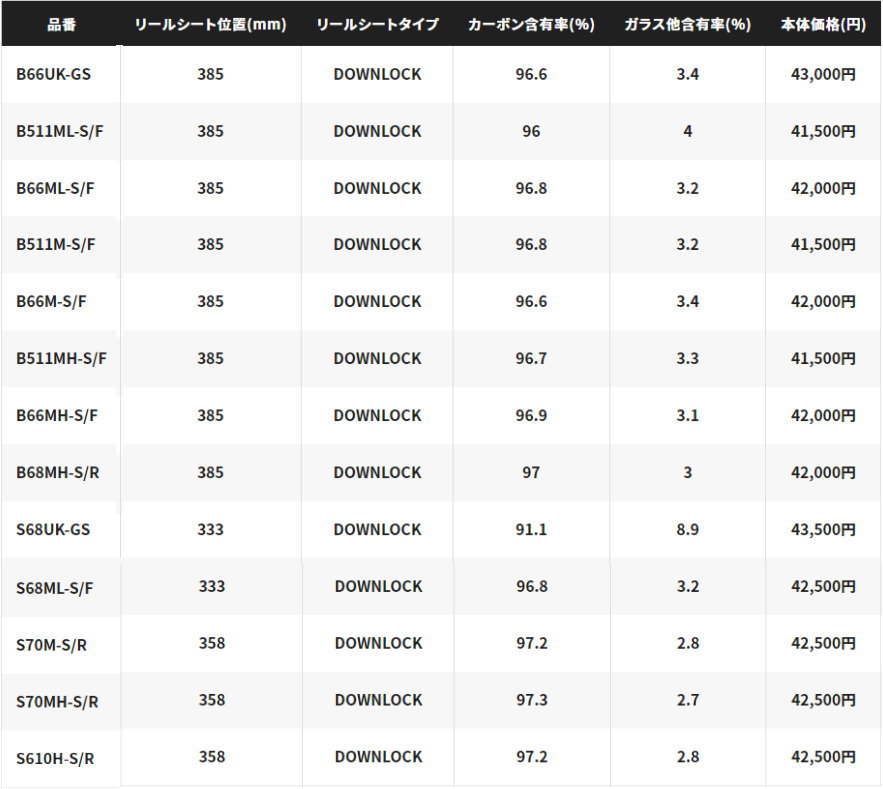Click carbon value 96.9
This screenshot has height=789, width=883.
[531, 416]
